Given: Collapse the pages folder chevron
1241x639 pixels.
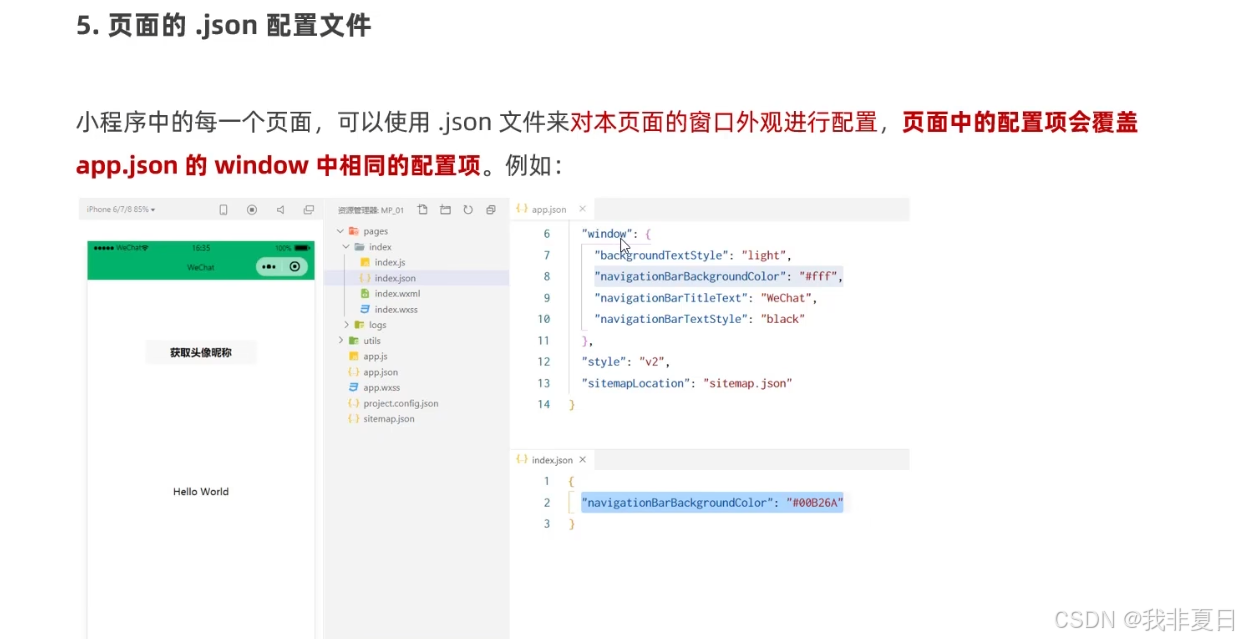Looking at the screenshot, I should point(340,231).
